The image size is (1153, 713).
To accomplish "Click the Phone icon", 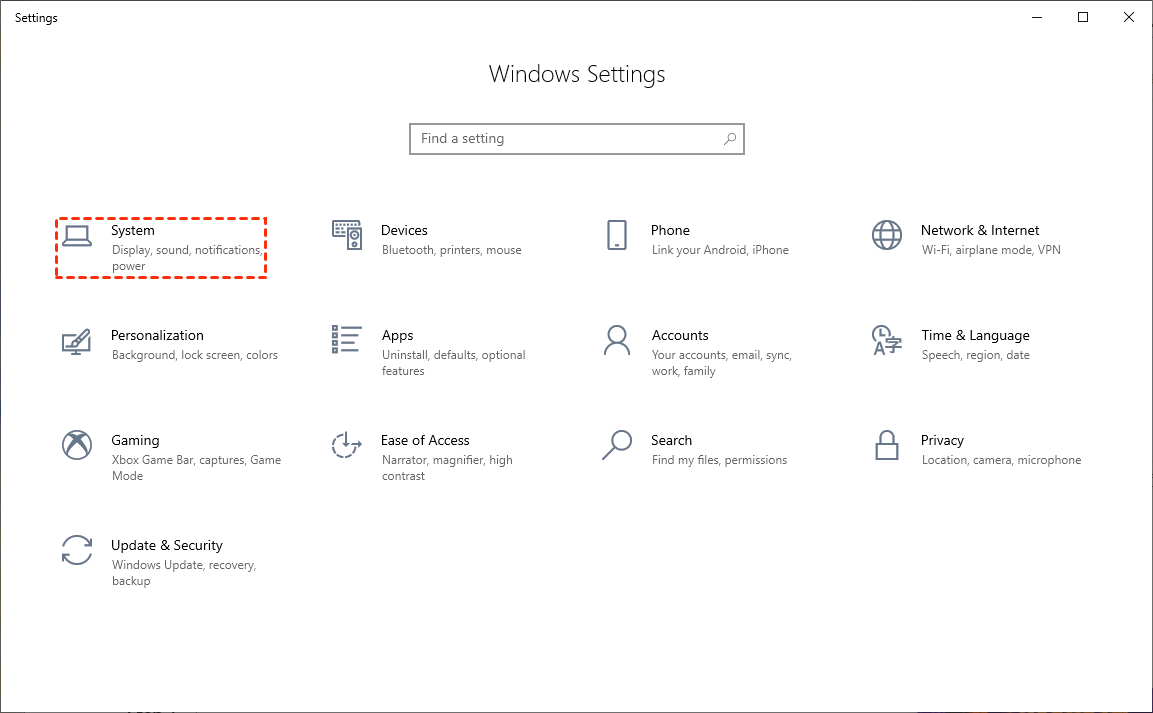I will tap(617, 235).
